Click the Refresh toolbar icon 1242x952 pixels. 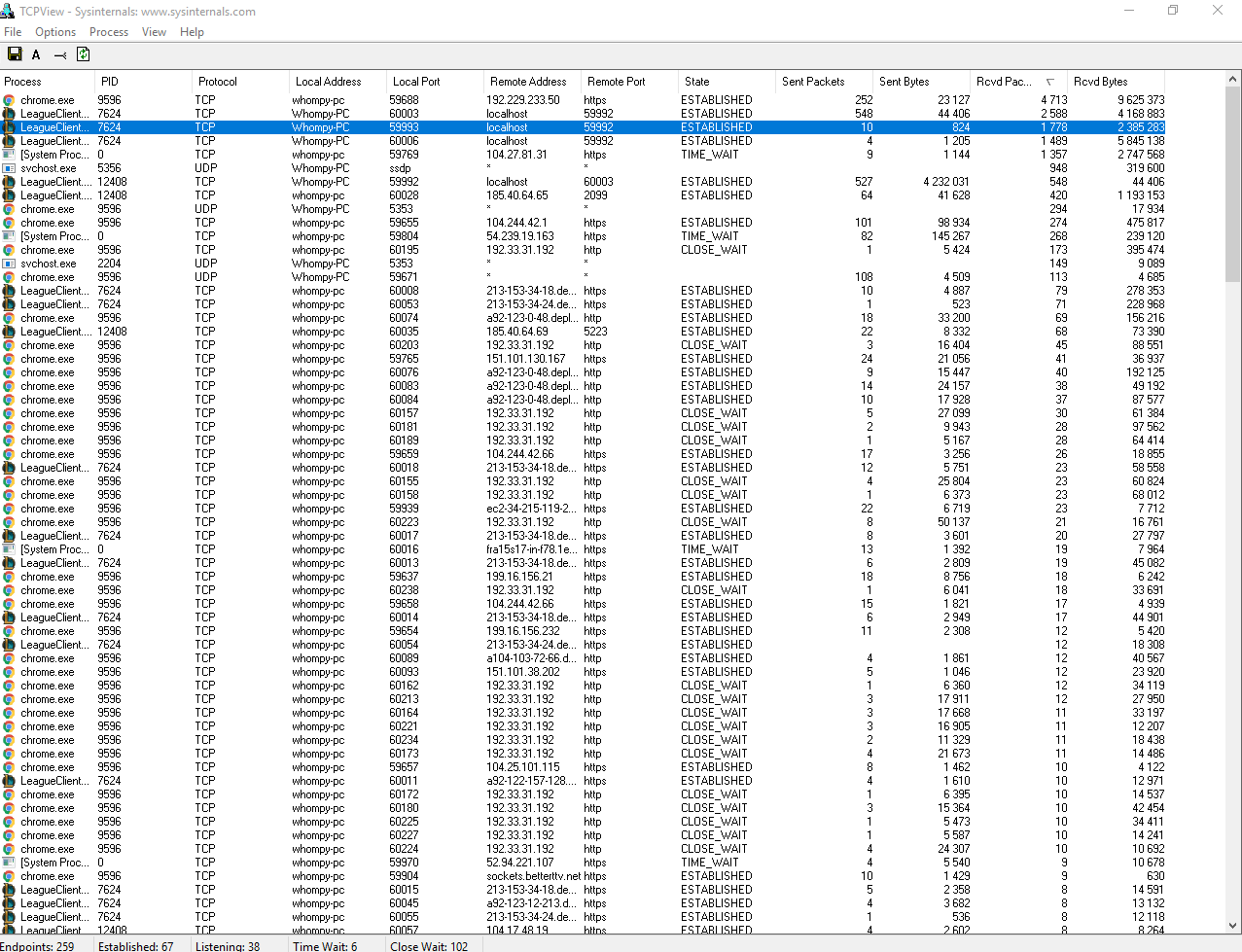(83, 54)
